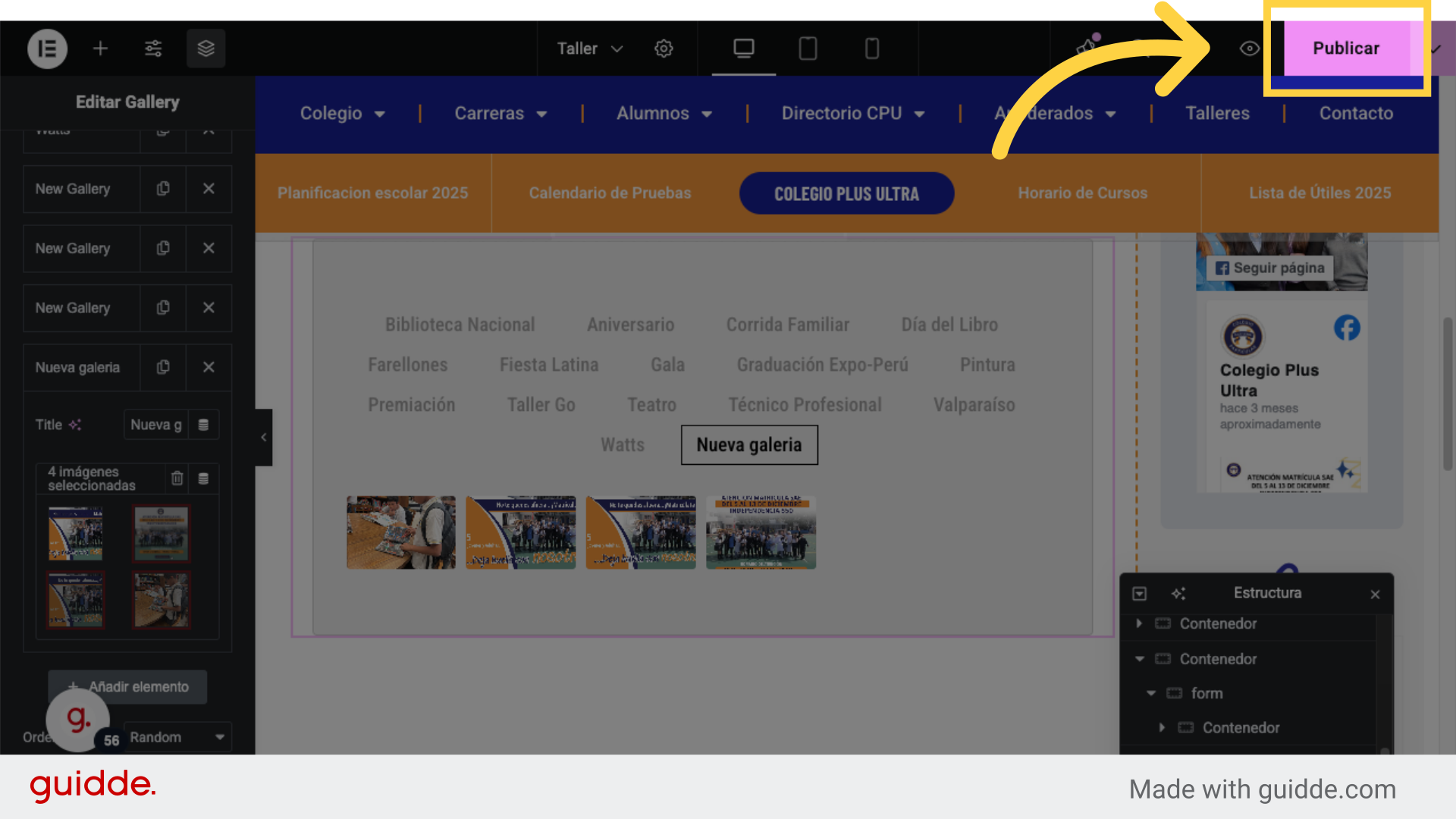Open the Colegio menu dropdown
Image resolution: width=1456 pixels, height=819 pixels.
[343, 114]
